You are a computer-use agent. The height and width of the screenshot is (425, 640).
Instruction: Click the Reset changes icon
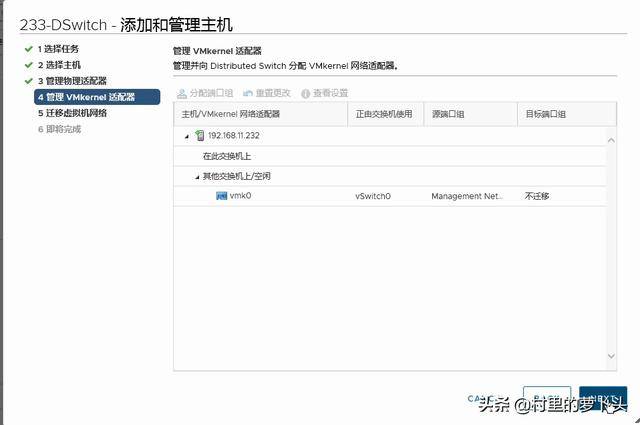[247, 93]
